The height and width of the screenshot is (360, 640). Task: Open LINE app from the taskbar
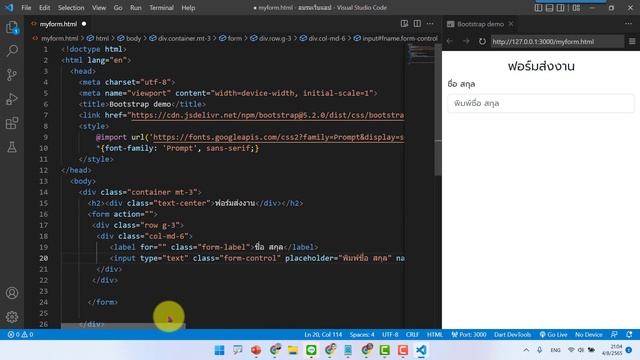[x=311, y=350]
